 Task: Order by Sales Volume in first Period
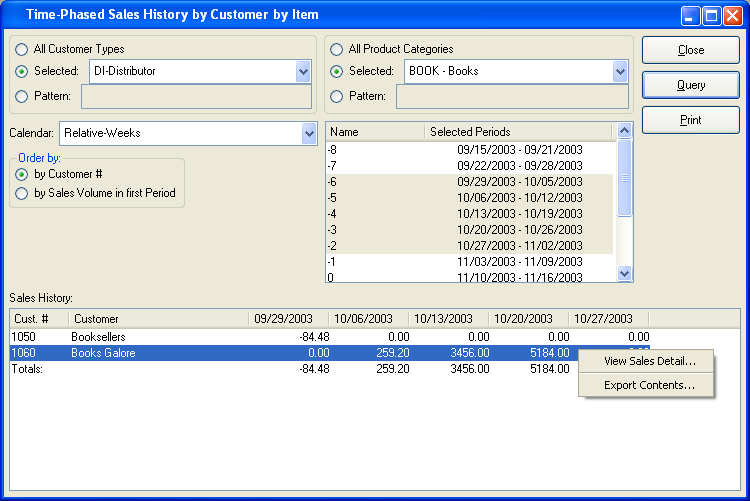pyautogui.click(x=22, y=193)
